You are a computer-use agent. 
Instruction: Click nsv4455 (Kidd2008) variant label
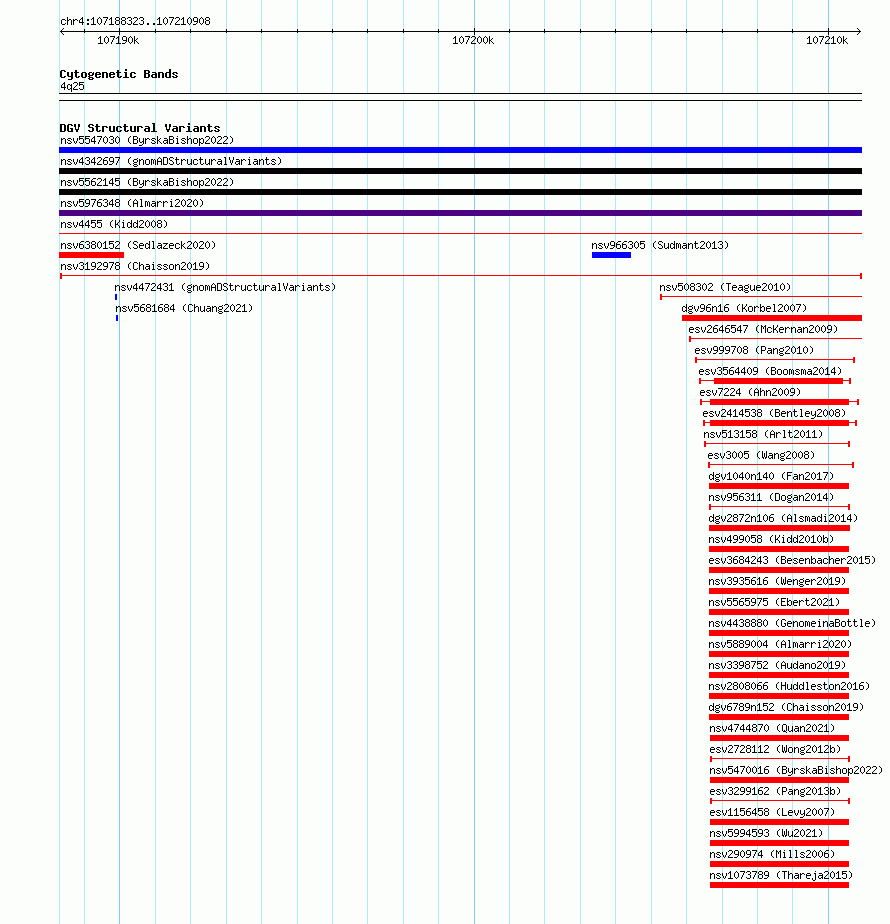pyautogui.click(x=114, y=225)
